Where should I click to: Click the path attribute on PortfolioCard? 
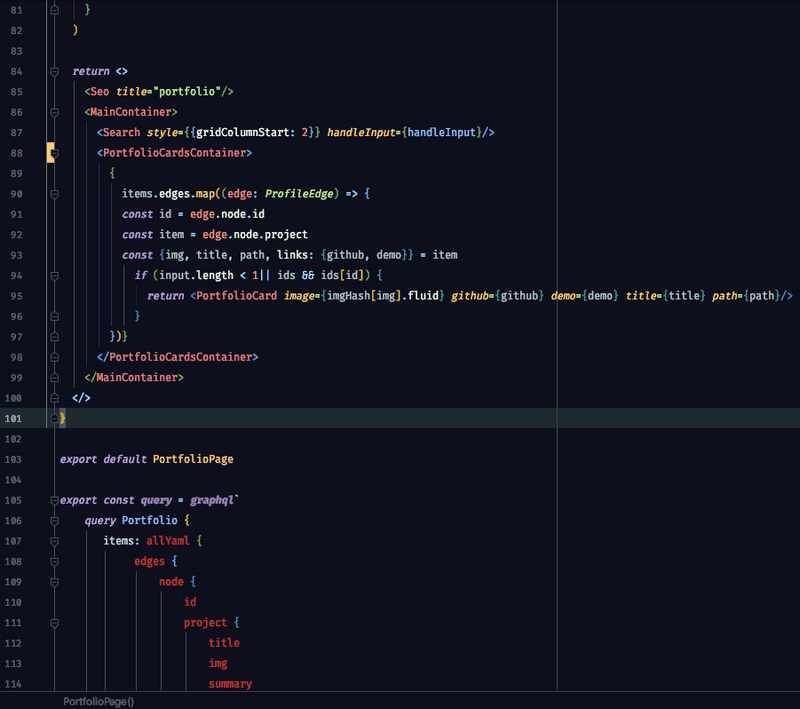[x=724, y=296]
